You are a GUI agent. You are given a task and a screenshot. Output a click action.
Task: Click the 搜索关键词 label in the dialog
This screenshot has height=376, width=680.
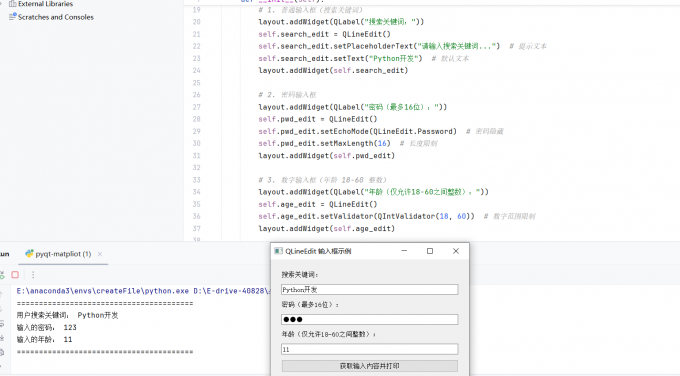point(300,275)
